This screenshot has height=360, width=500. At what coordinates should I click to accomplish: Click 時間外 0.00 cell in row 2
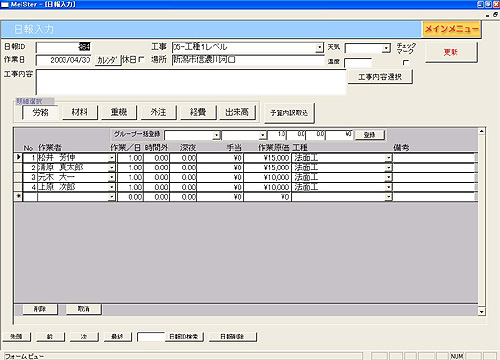coord(157,168)
